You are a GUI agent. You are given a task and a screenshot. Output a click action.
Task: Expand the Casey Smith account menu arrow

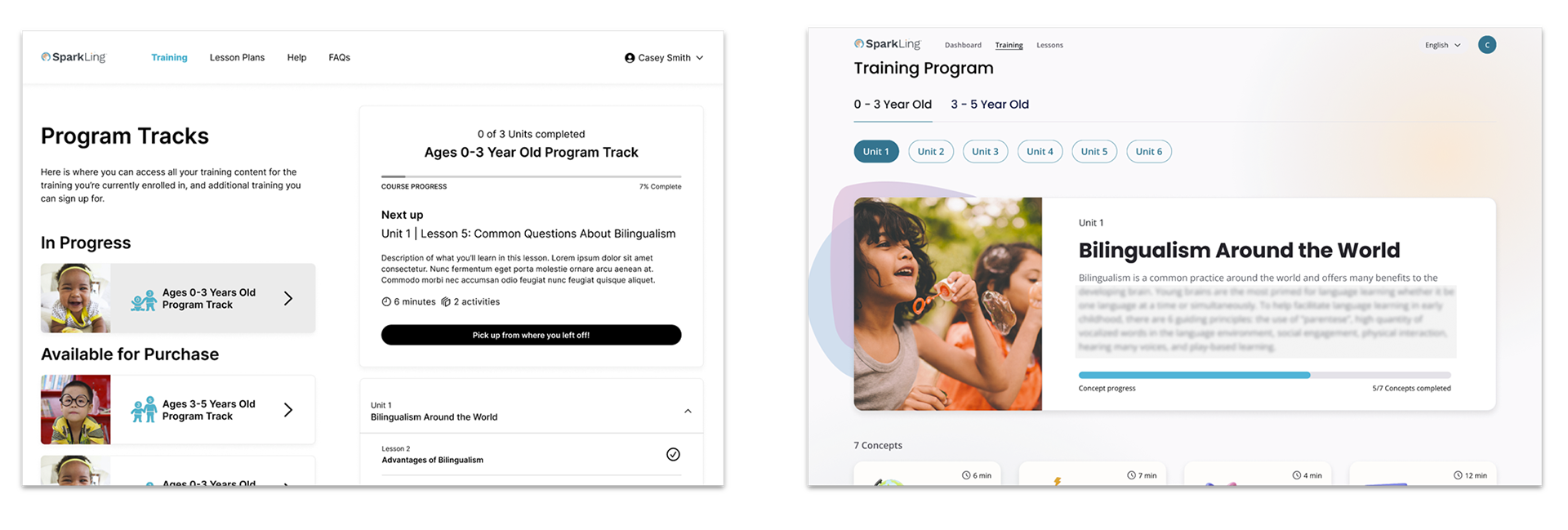point(700,58)
